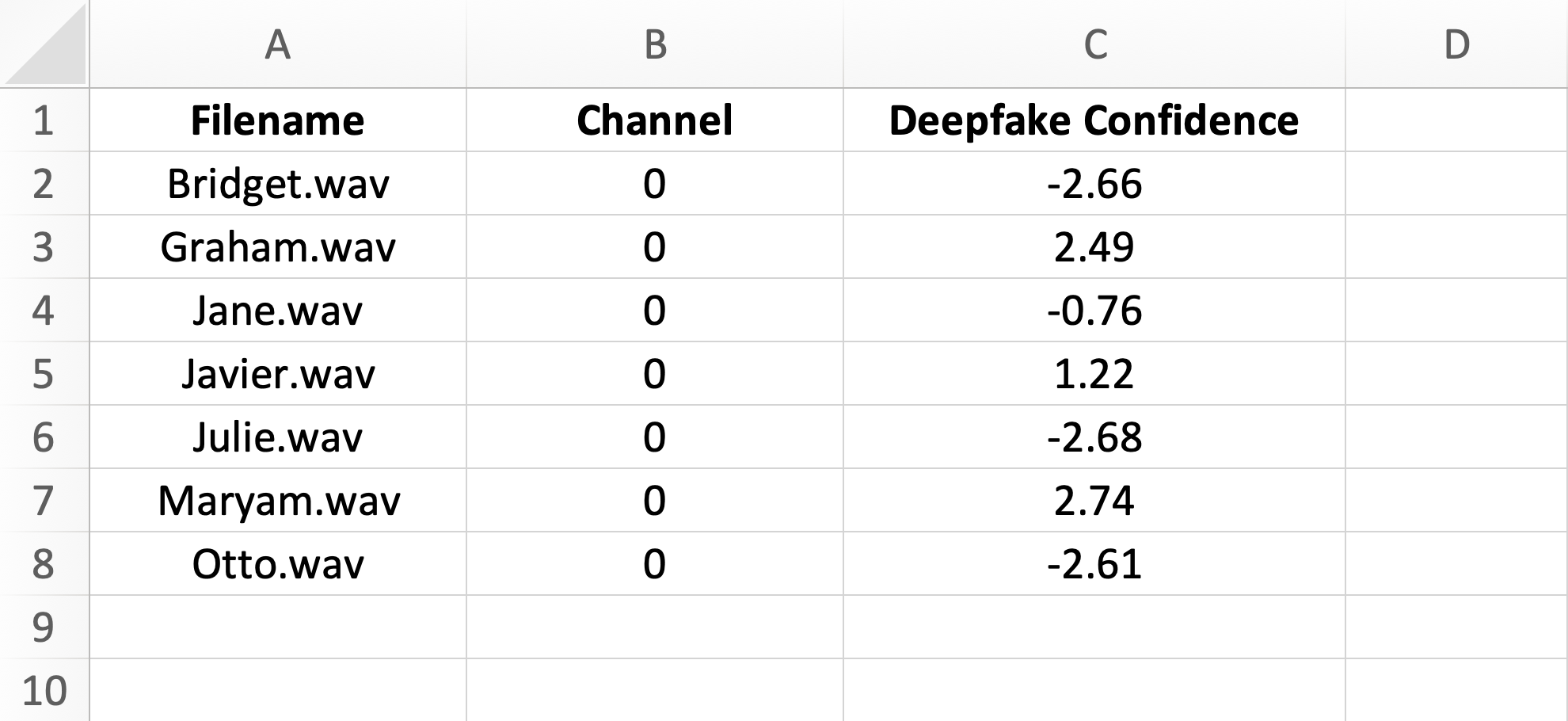
Task: Select the Javier.wav cell
Action: click(x=278, y=373)
